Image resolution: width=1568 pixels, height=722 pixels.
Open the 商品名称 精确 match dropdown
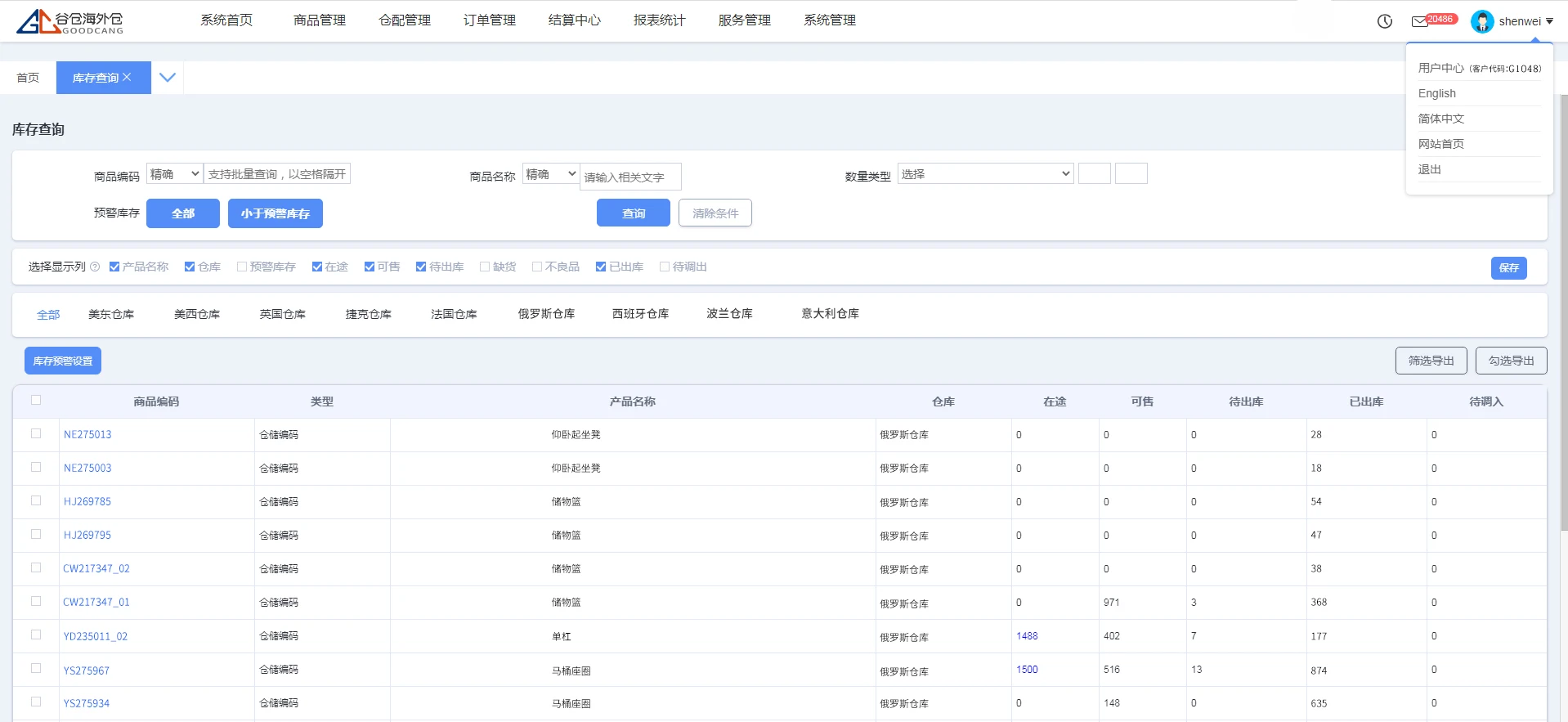pos(550,173)
